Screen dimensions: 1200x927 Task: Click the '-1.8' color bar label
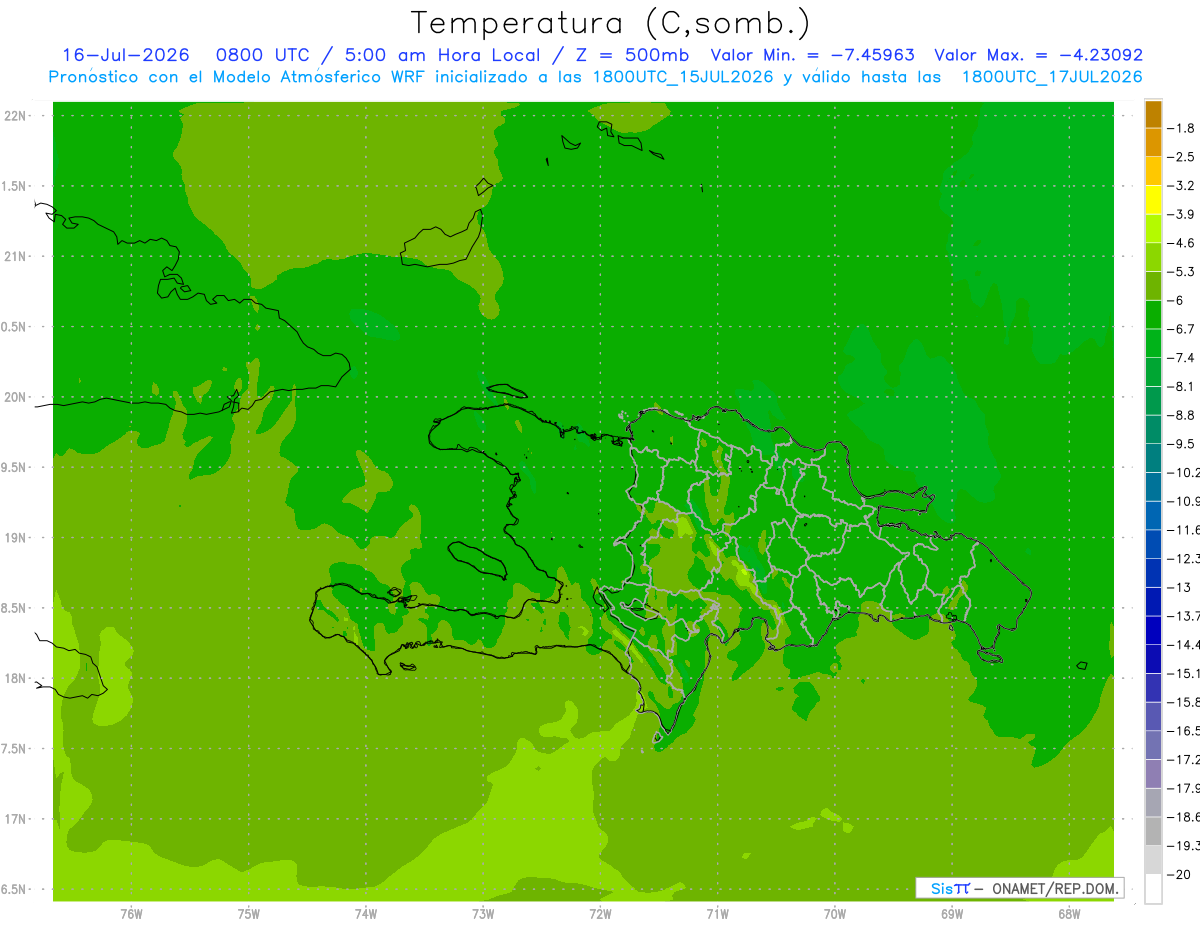1181,128
